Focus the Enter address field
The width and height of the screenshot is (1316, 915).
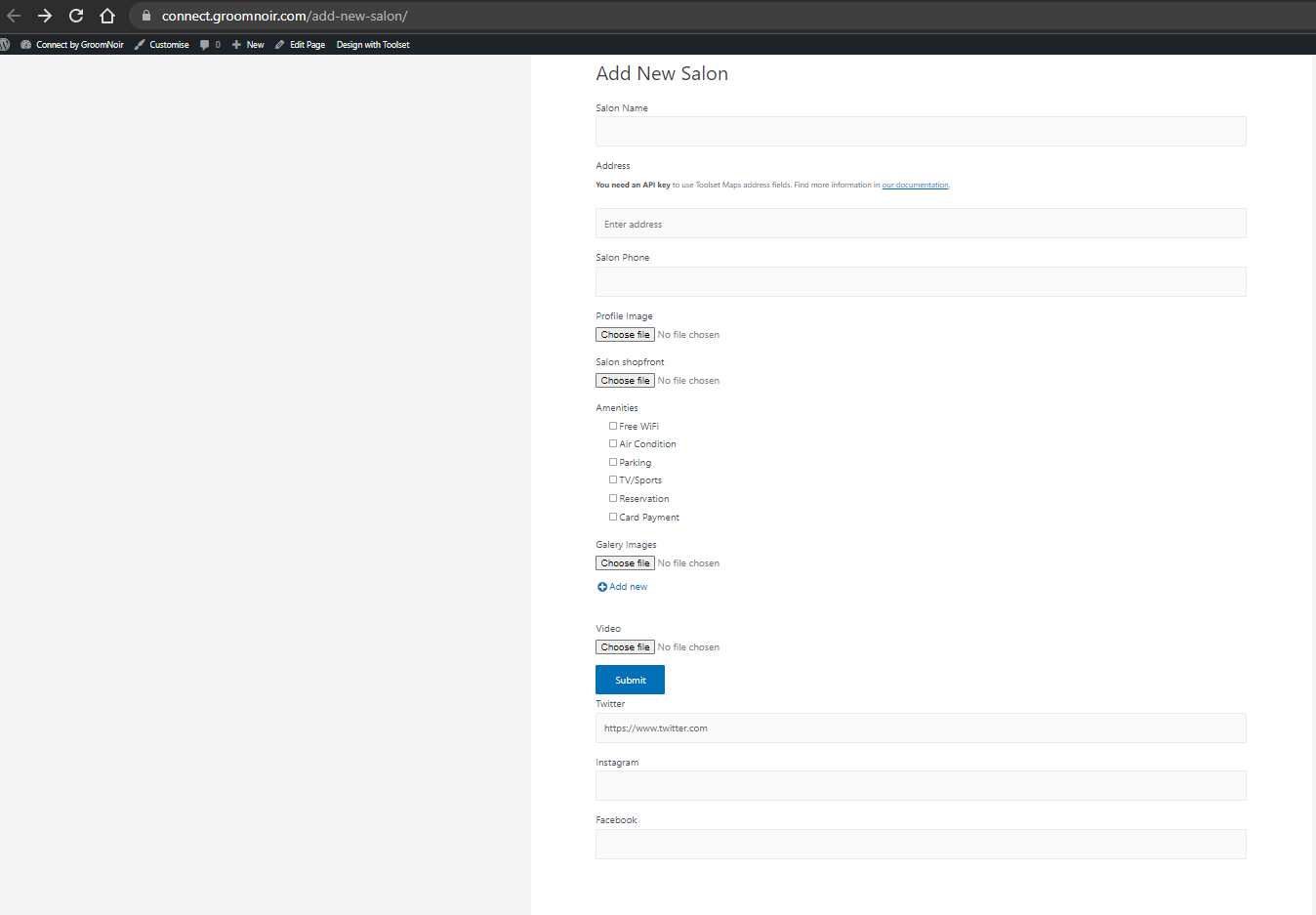921,224
